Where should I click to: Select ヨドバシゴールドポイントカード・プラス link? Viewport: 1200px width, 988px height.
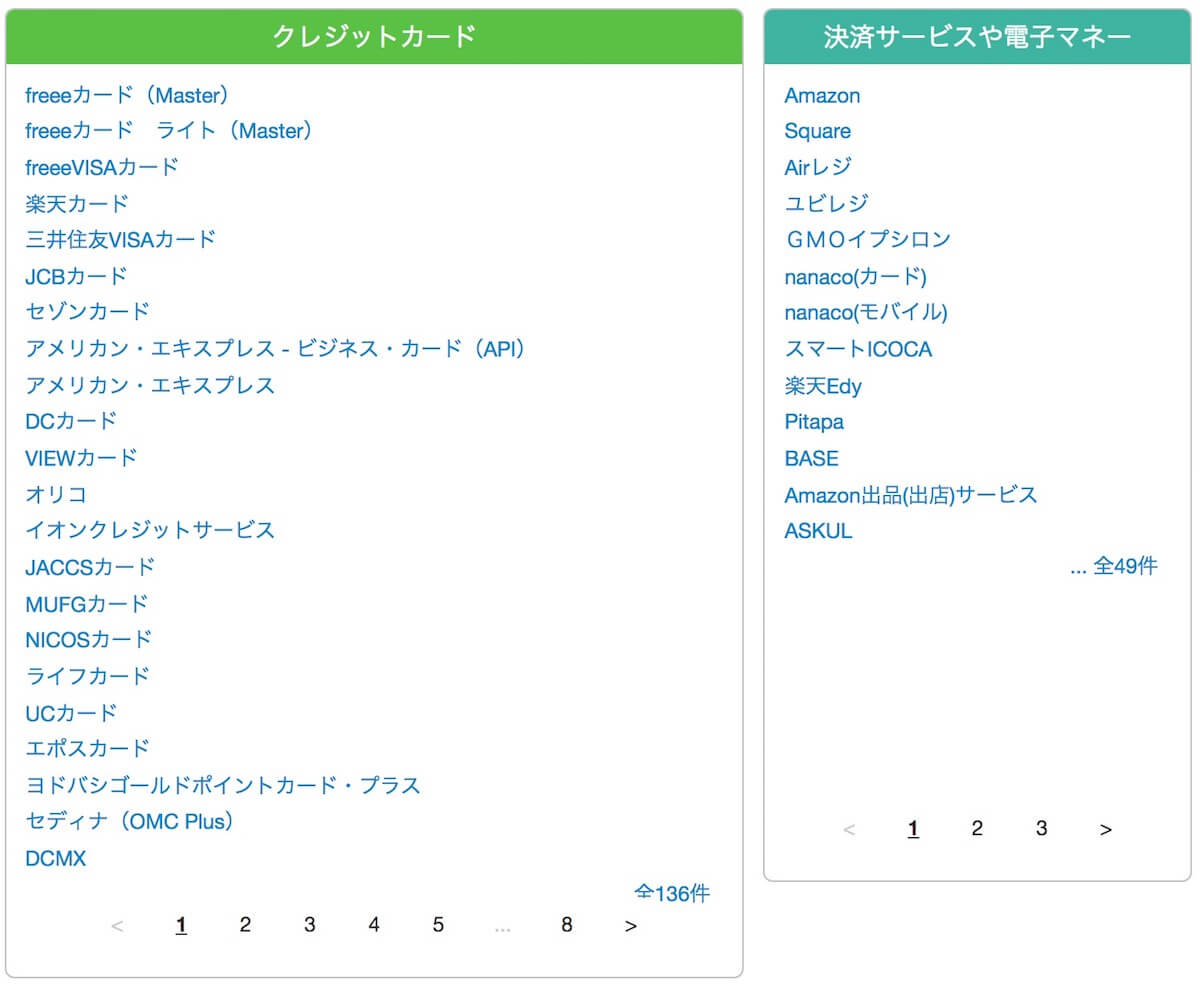pyautogui.click(x=223, y=785)
